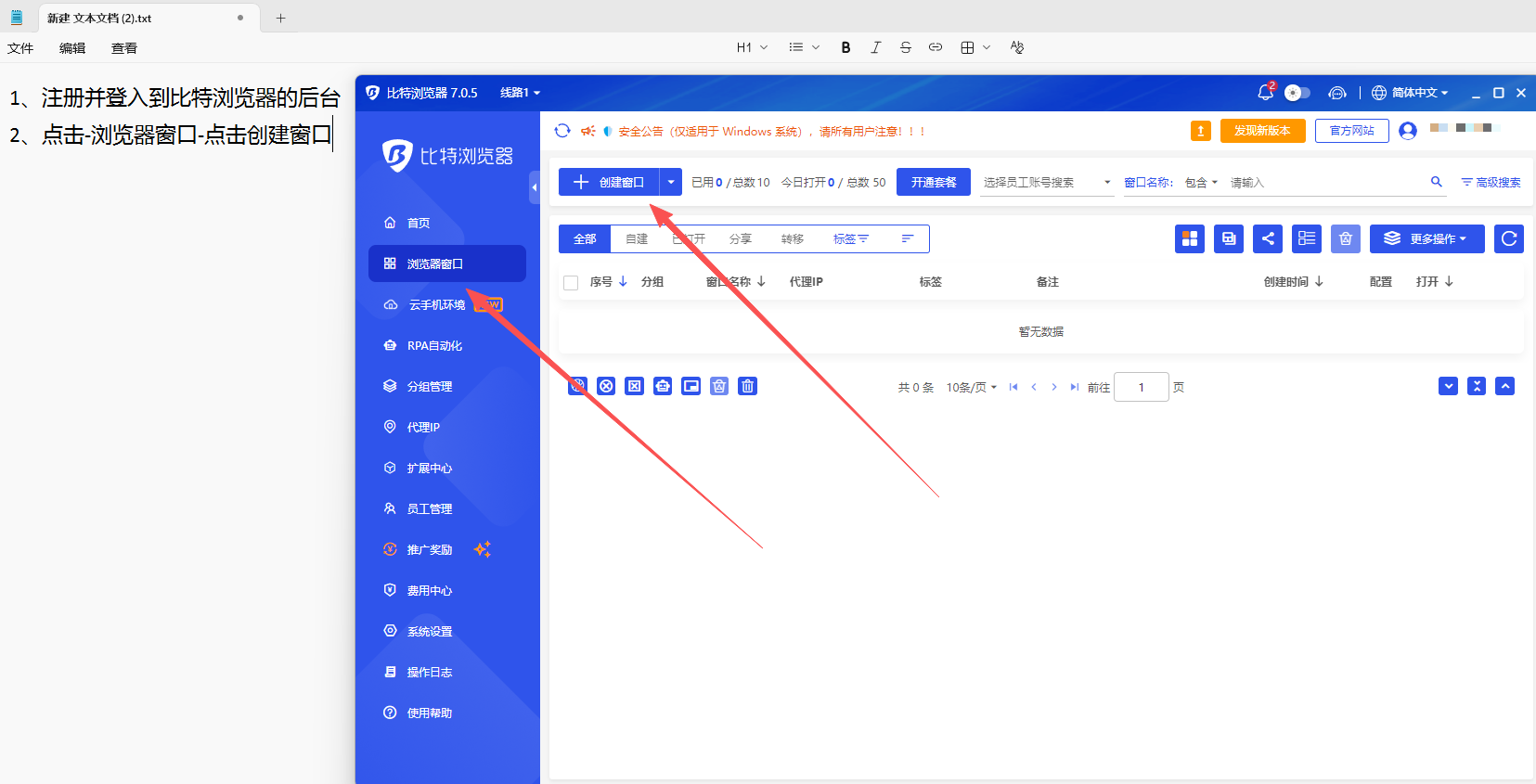Go to first page arrow
Screen dimensions: 1536x784
pyautogui.click(x=1013, y=387)
